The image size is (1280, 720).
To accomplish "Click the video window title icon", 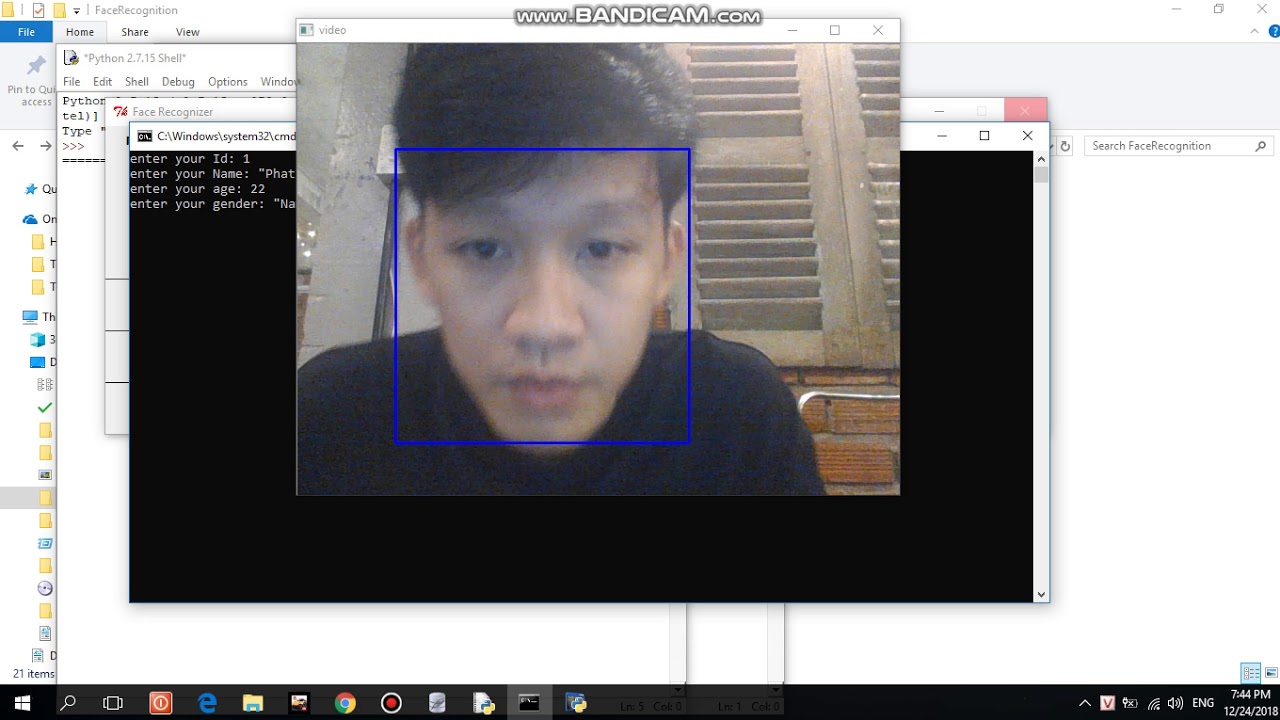I will click(308, 30).
